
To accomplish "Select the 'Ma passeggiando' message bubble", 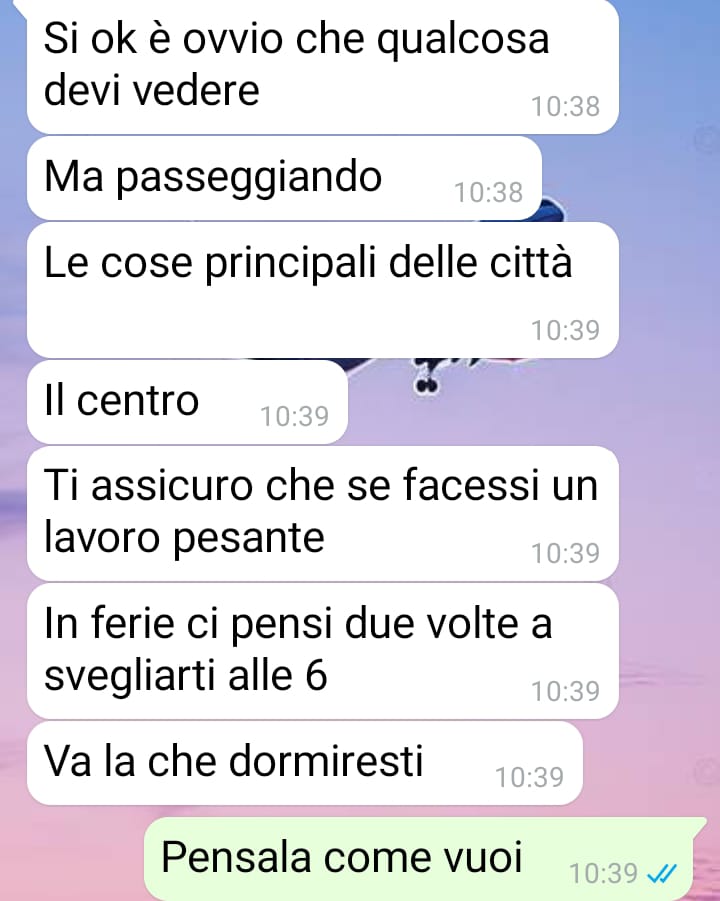I will pos(284,178).
